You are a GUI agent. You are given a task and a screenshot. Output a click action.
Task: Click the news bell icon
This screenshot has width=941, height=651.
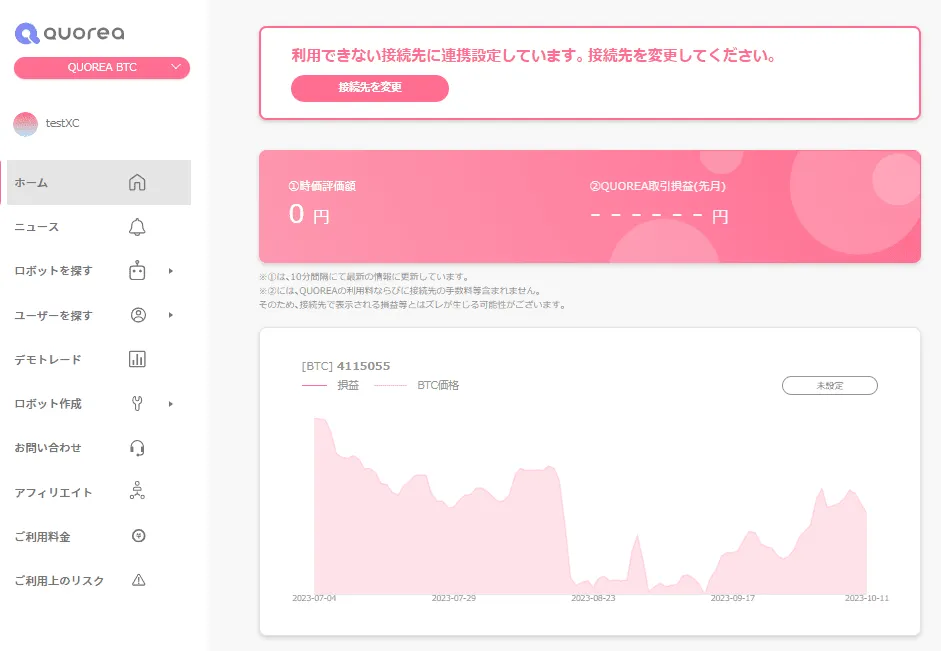click(138, 227)
